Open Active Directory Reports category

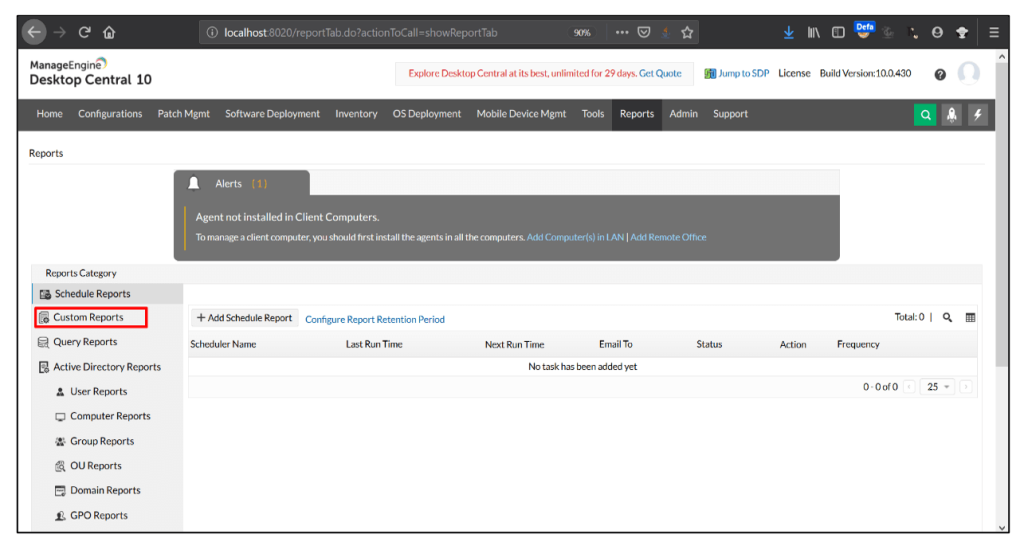(x=107, y=367)
